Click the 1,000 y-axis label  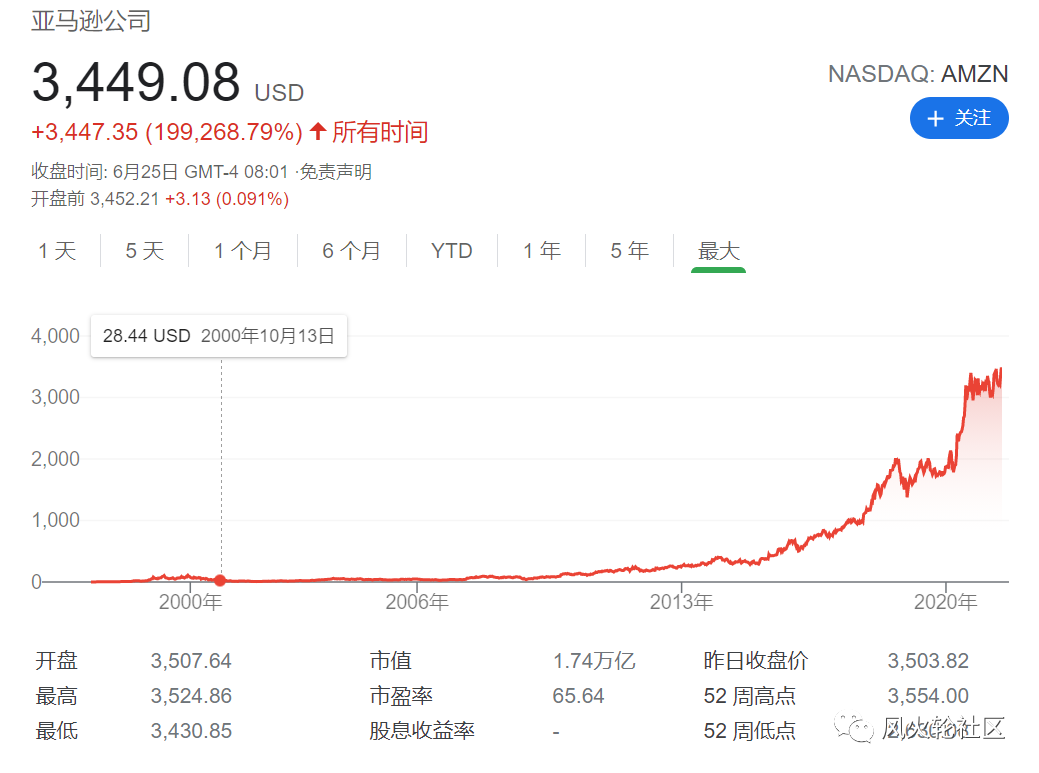56,520
